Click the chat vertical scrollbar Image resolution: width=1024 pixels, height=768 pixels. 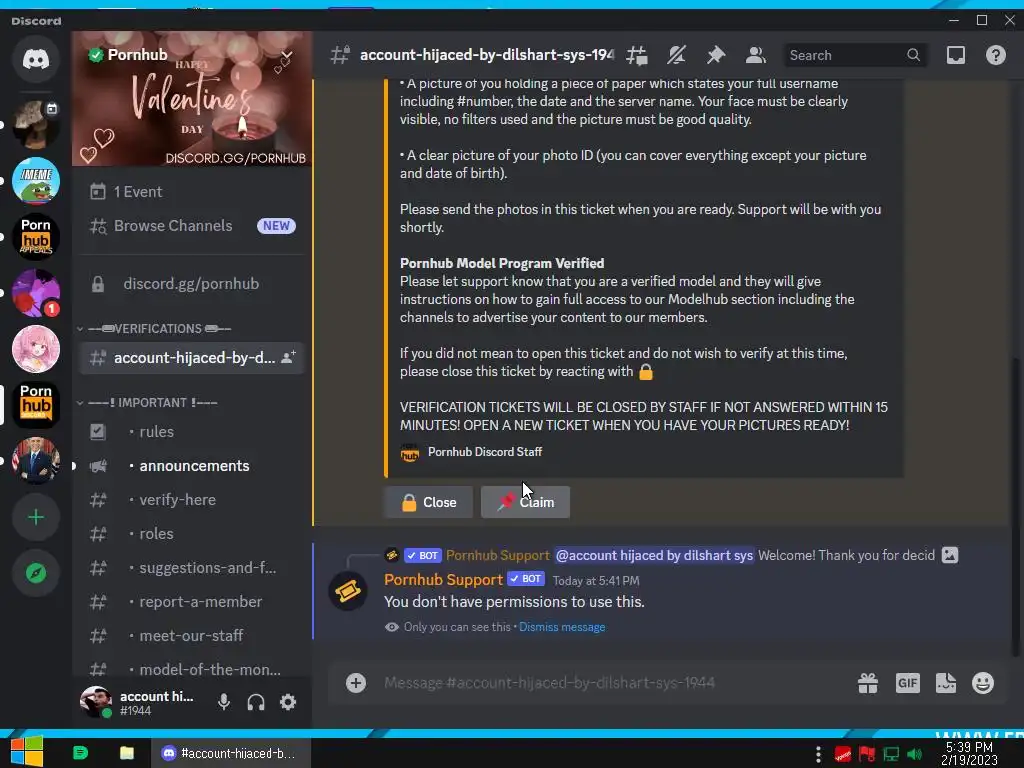tap(1014, 506)
